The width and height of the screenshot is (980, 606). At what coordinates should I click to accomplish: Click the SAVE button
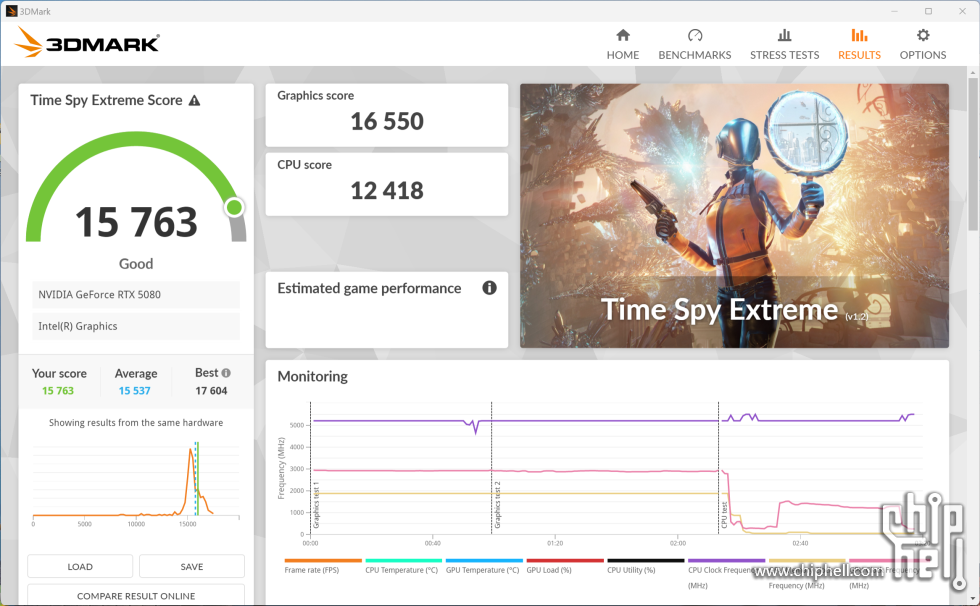point(192,567)
